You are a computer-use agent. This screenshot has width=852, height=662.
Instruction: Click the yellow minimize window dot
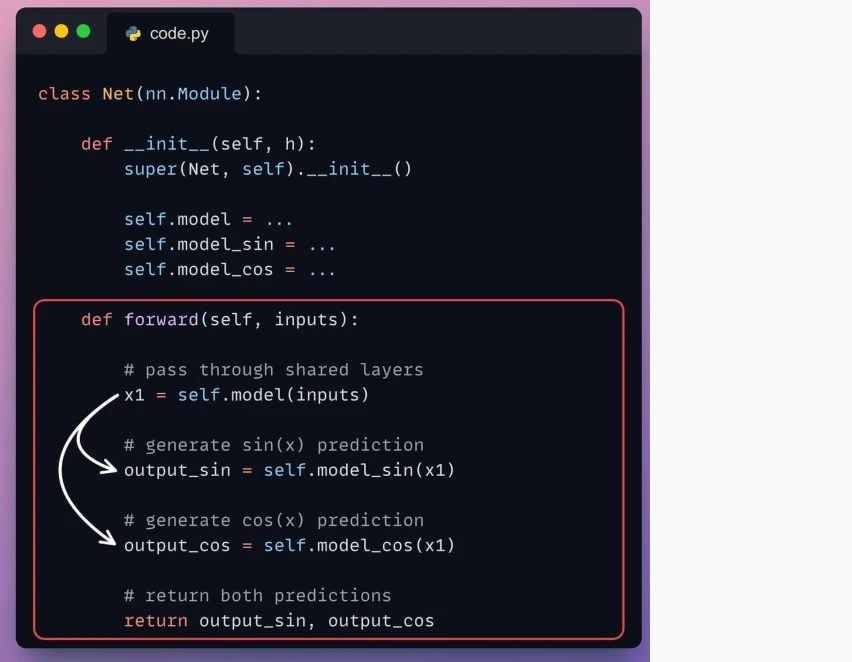click(x=61, y=31)
